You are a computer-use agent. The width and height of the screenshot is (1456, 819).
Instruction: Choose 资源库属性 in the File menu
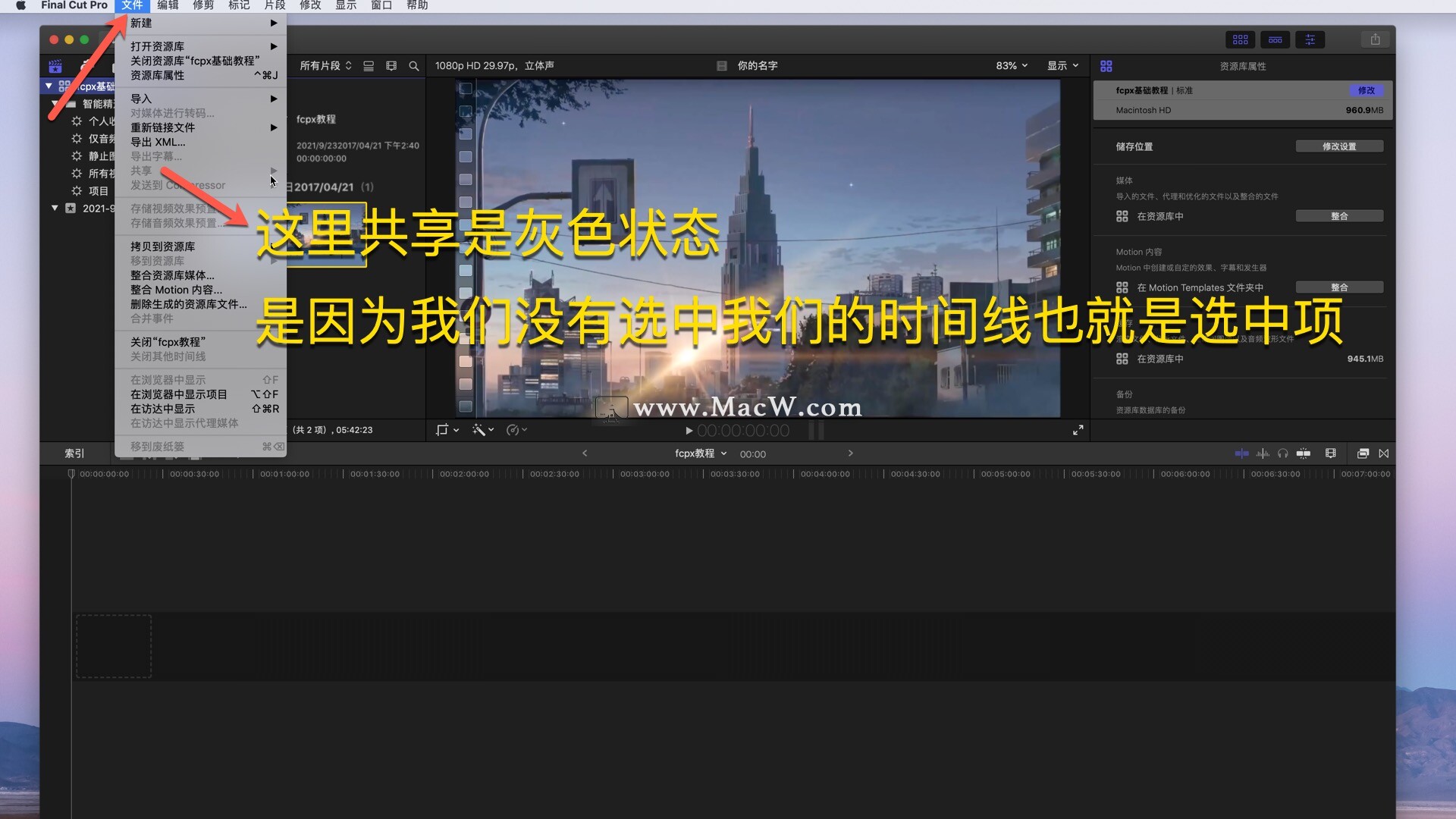[x=157, y=75]
